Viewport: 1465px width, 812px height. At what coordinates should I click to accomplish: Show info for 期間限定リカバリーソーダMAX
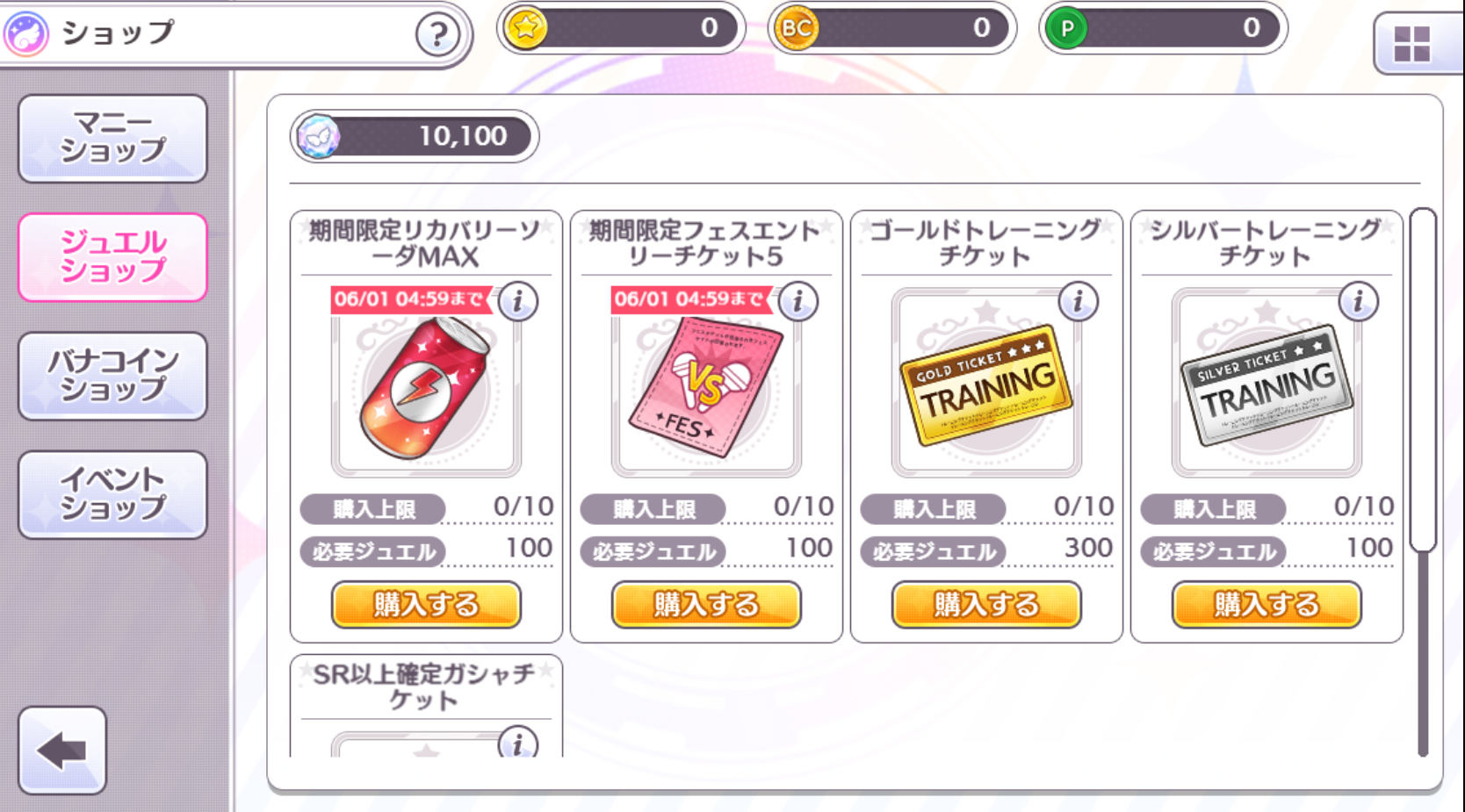pos(518,301)
